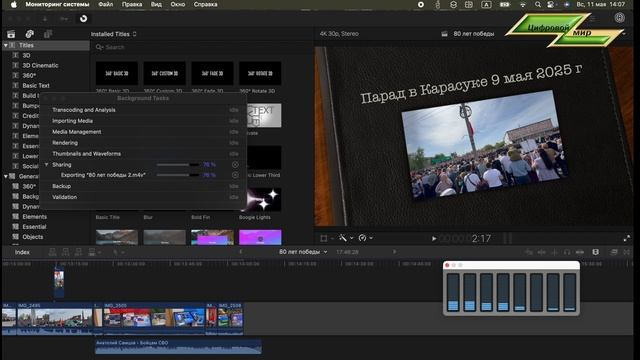This screenshot has height=360, width=640.
Task: Enter viewer fullscreen playback mode
Action: pos(627,238)
